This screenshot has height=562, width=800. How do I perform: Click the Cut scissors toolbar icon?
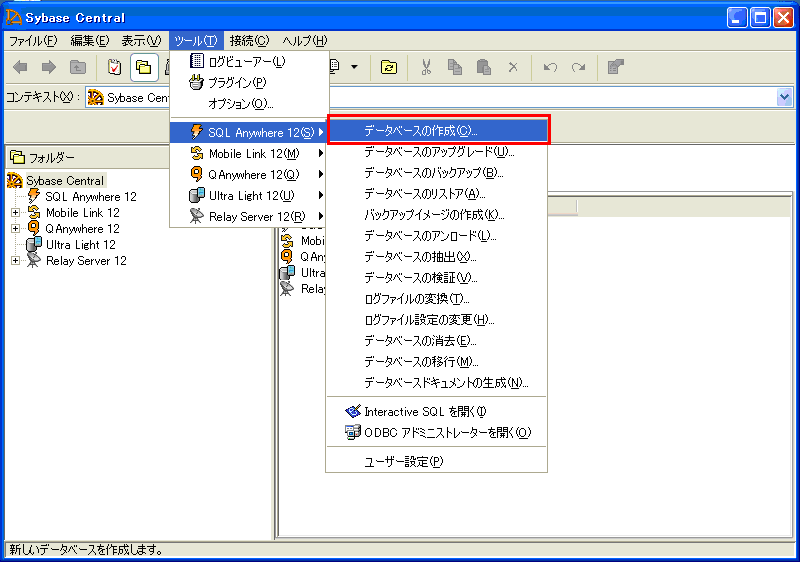(426, 67)
